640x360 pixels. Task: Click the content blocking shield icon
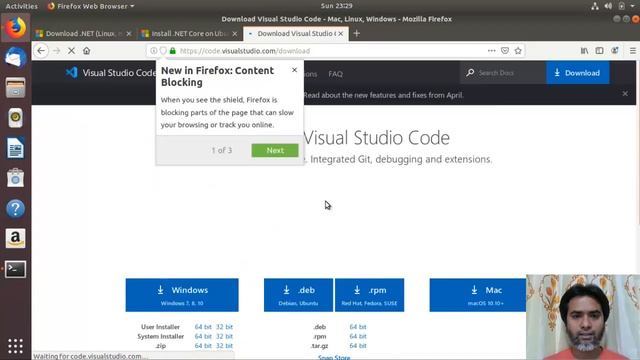(163, 51)
